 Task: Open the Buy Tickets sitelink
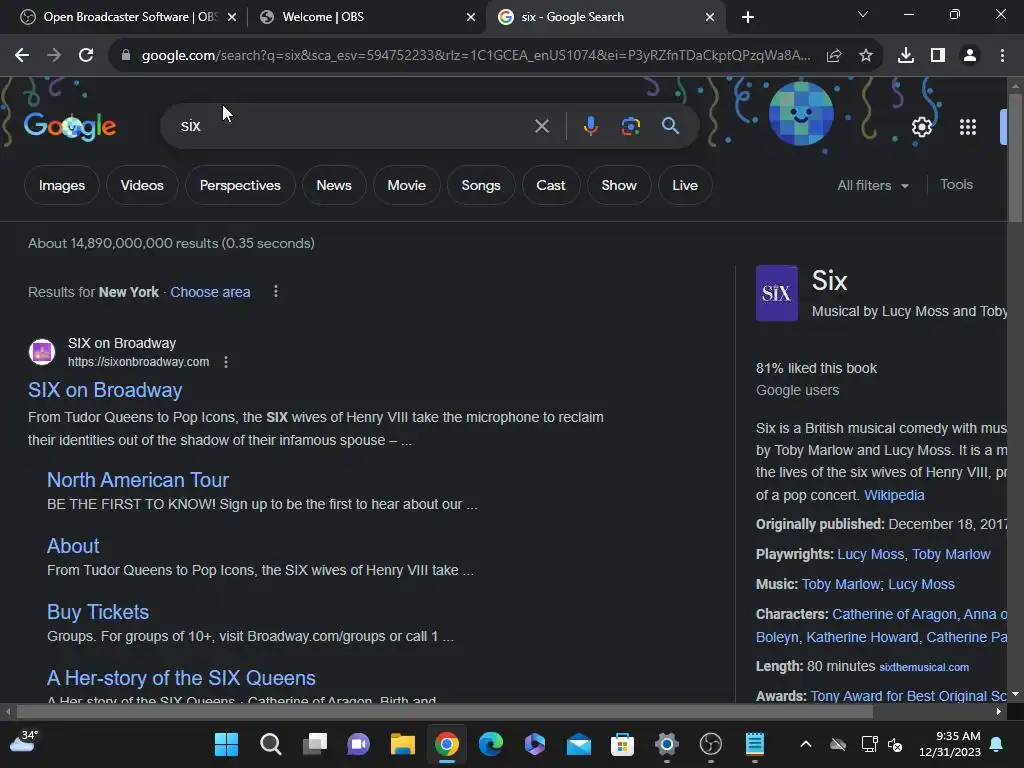point(98,612)
